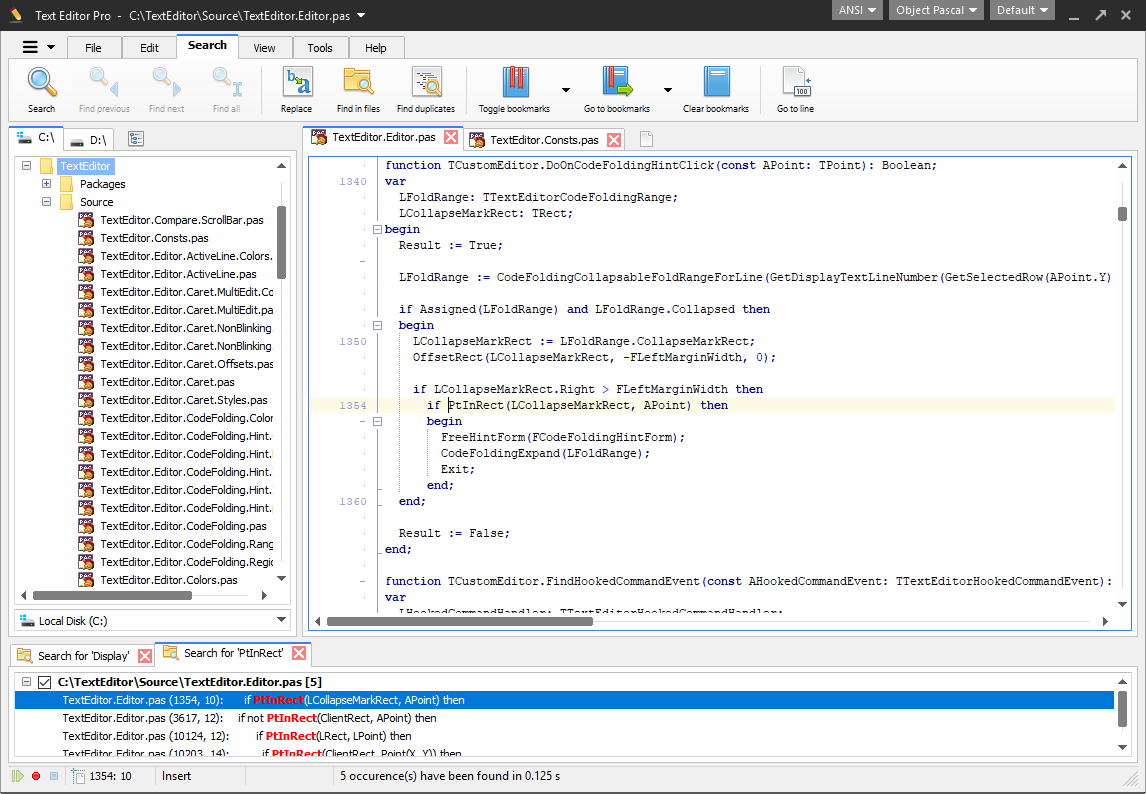1146x794 pixels.
Task: Open the Local Disk (C:) drive combo box
Action: tap(153, 621)
